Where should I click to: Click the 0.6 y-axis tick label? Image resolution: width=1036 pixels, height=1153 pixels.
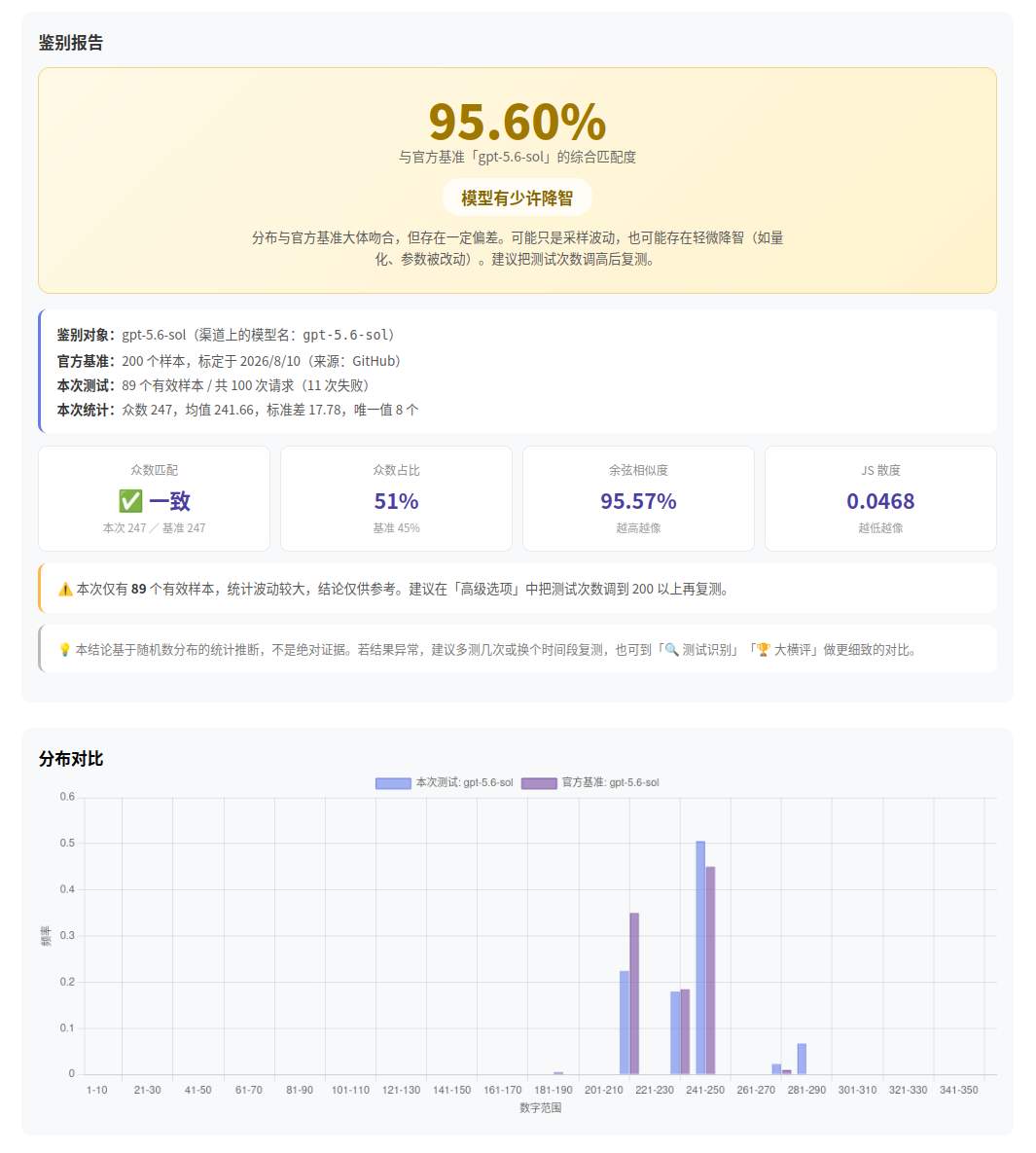click(x=68, y=797)
